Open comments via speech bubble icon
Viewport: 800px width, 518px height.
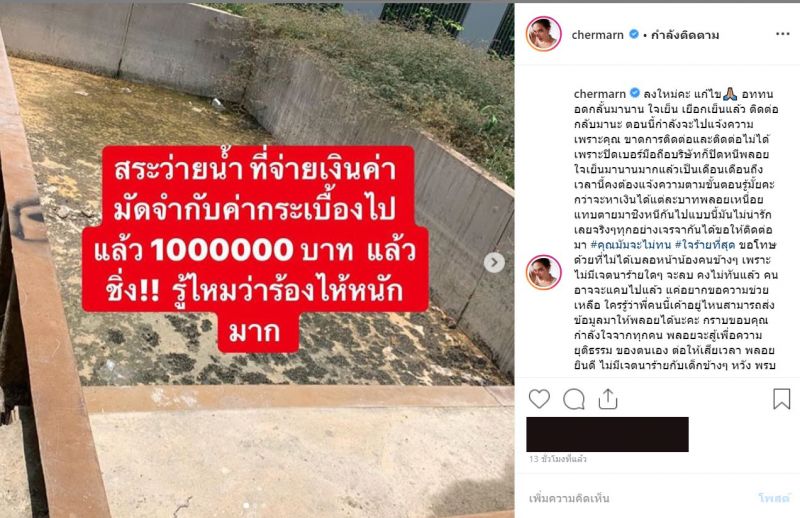(x=573, y=399)
